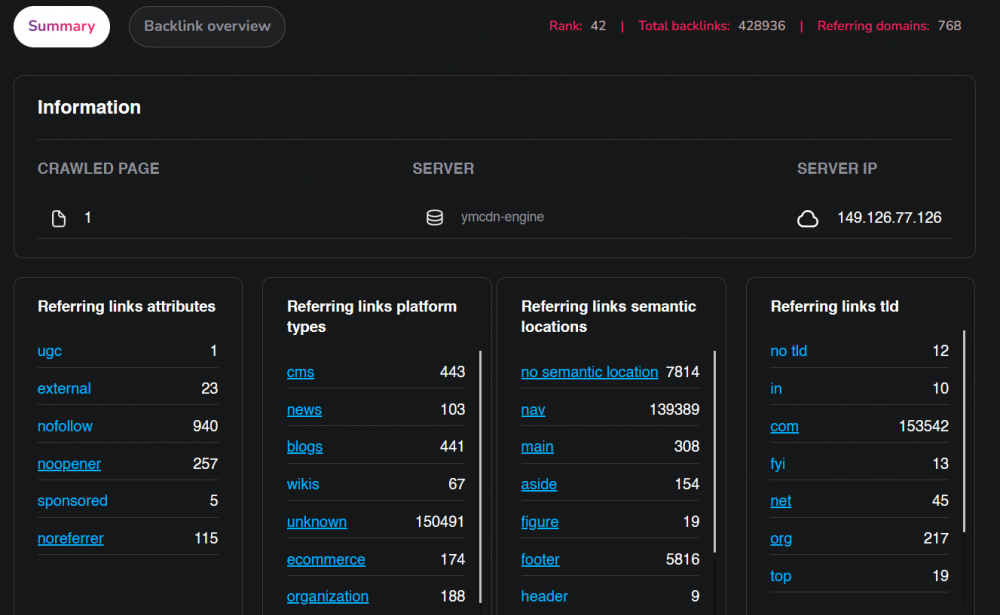Open the ugc attribute link

click(x=50, y=351)
